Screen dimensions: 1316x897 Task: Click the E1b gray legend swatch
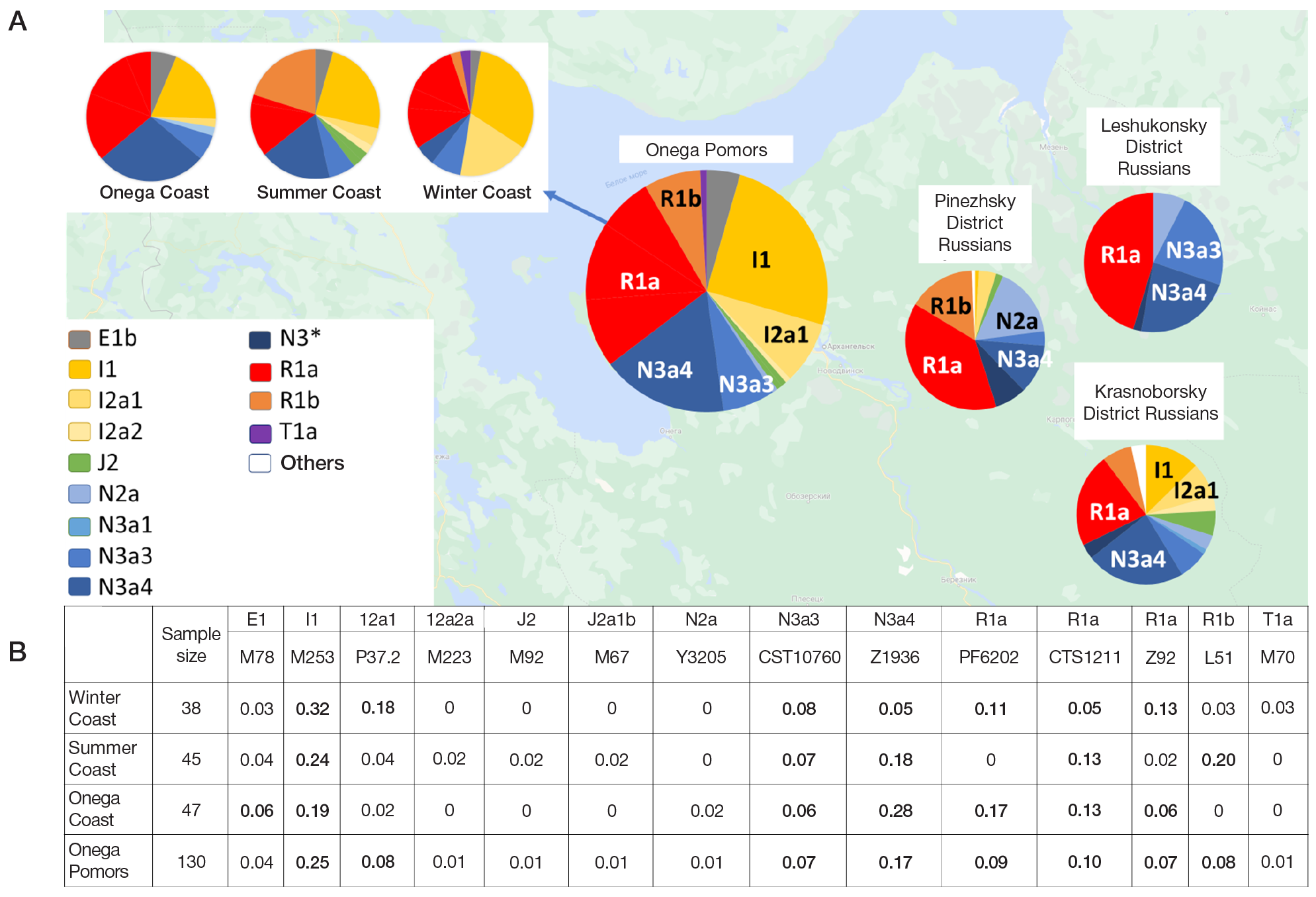coord(79,340)
